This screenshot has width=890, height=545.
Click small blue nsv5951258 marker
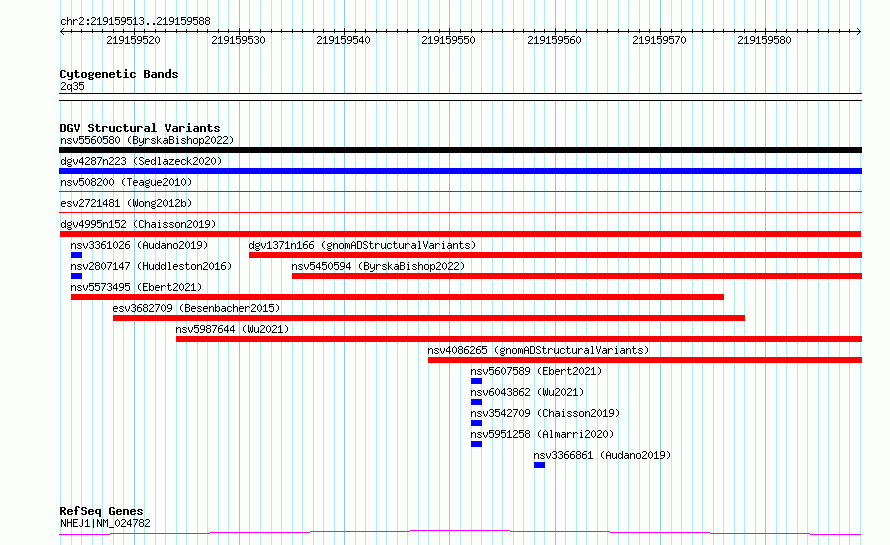pos(476,444)
